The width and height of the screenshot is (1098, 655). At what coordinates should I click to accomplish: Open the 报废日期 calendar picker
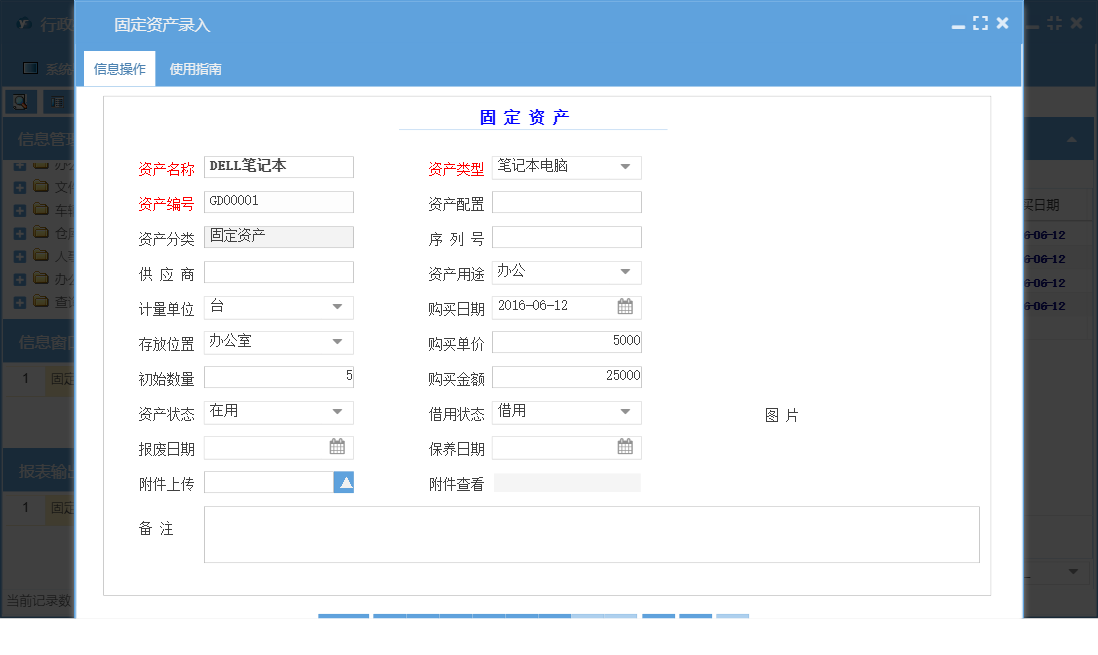point(338,447)
